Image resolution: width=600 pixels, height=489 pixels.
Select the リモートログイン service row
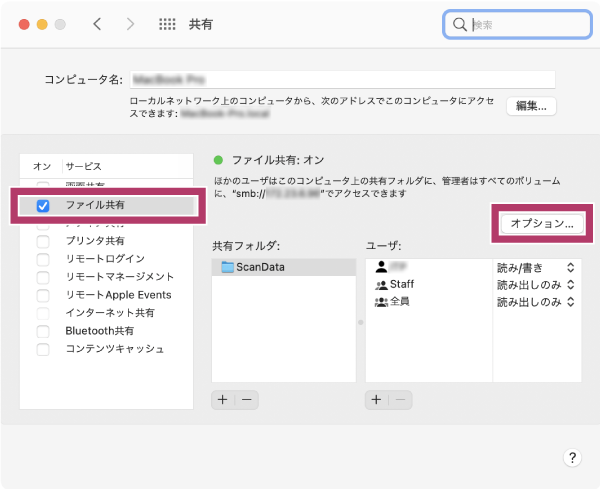(106, 259)
